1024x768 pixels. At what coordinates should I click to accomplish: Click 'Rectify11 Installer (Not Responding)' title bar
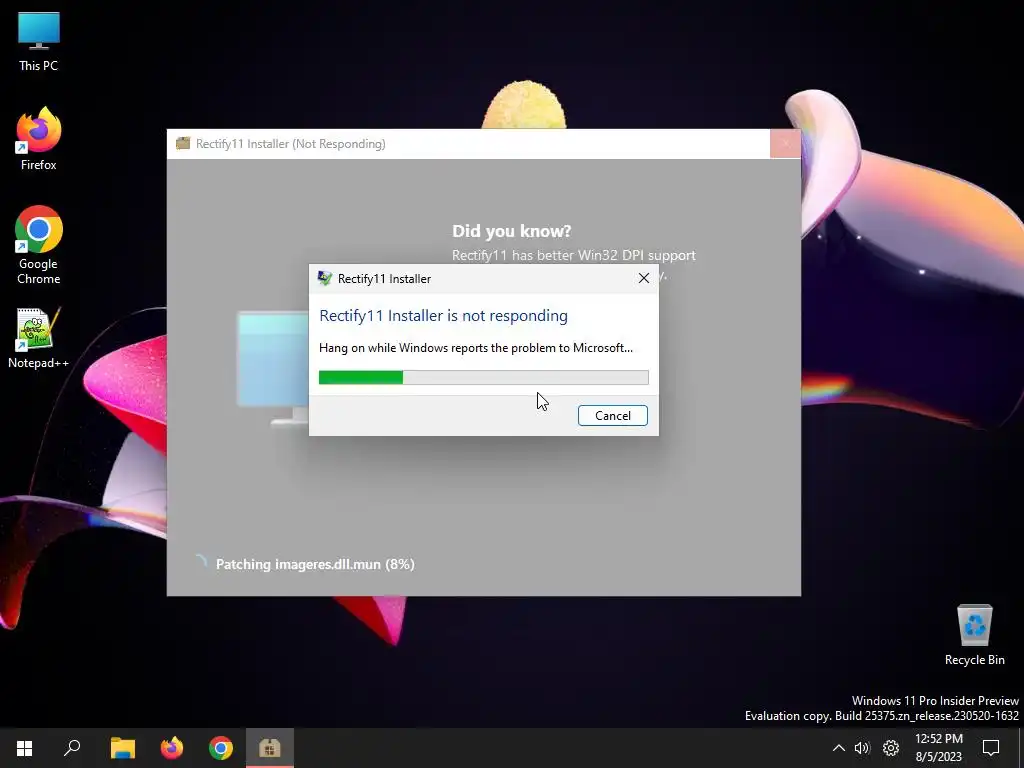click(x=468, y=143)
